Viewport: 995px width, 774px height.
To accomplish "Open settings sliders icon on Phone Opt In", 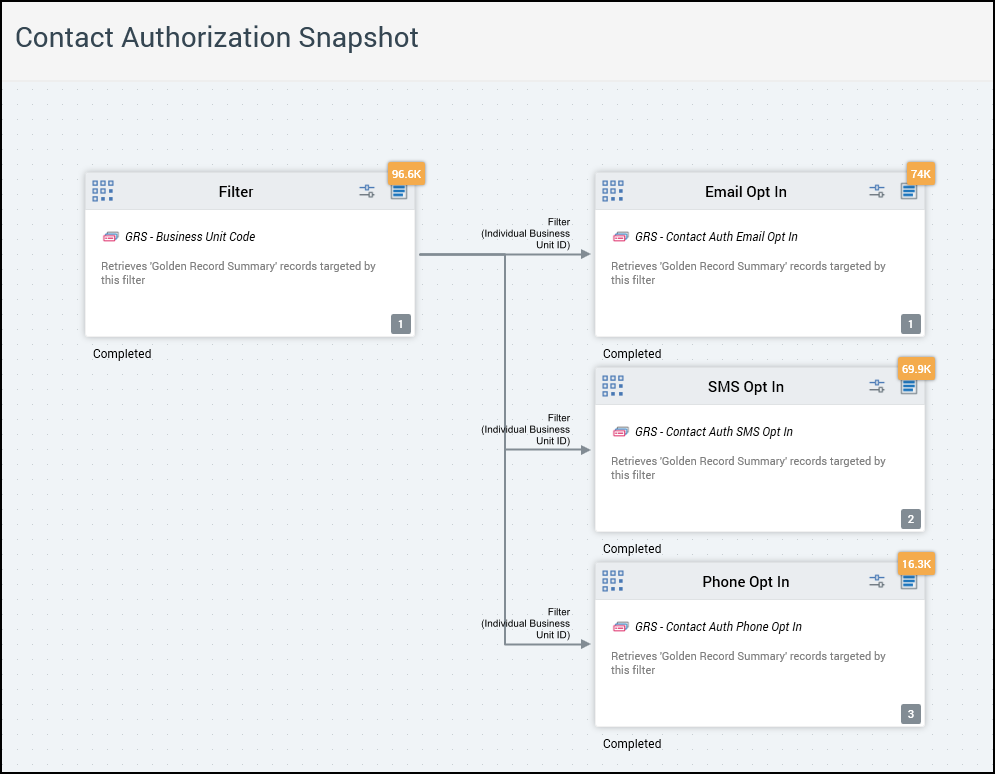I will tap(877, 581).
